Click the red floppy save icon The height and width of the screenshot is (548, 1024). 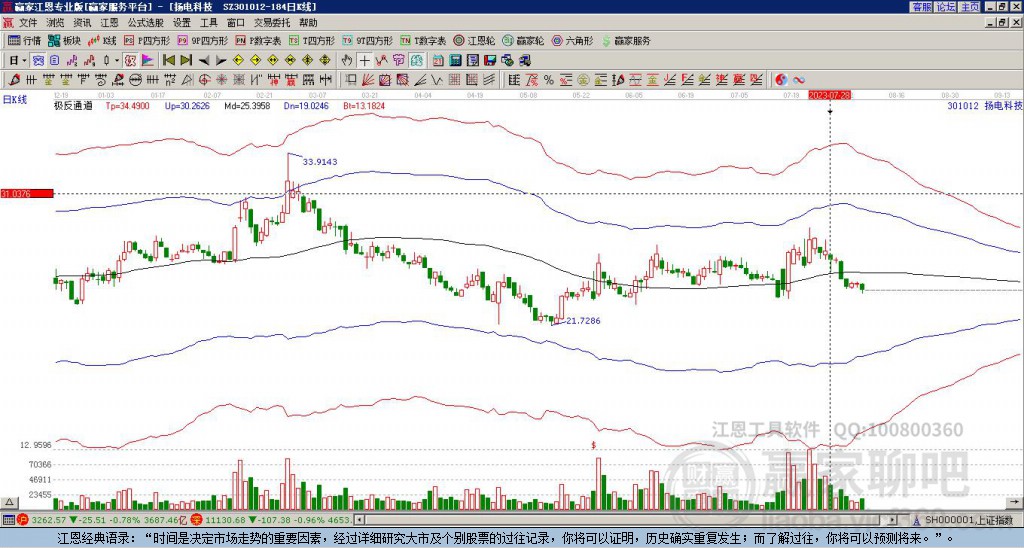(490, 61)
